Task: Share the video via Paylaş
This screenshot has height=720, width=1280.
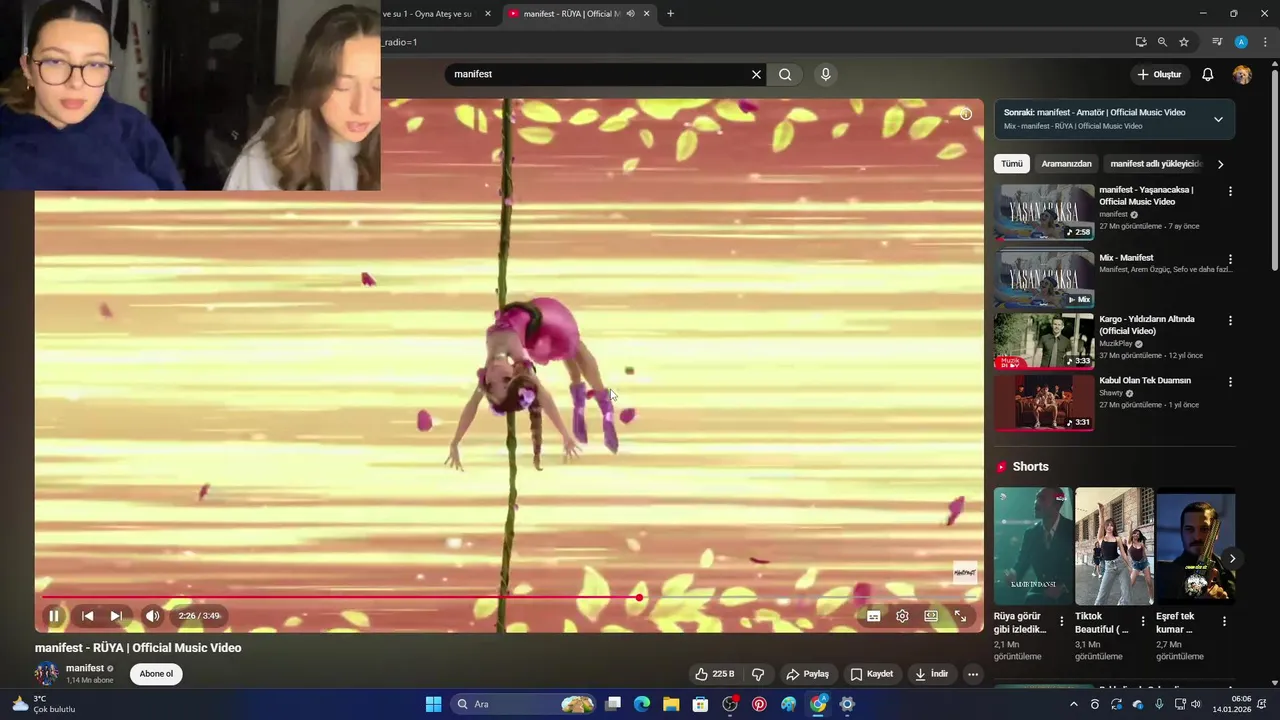Action: pos(808,674)
